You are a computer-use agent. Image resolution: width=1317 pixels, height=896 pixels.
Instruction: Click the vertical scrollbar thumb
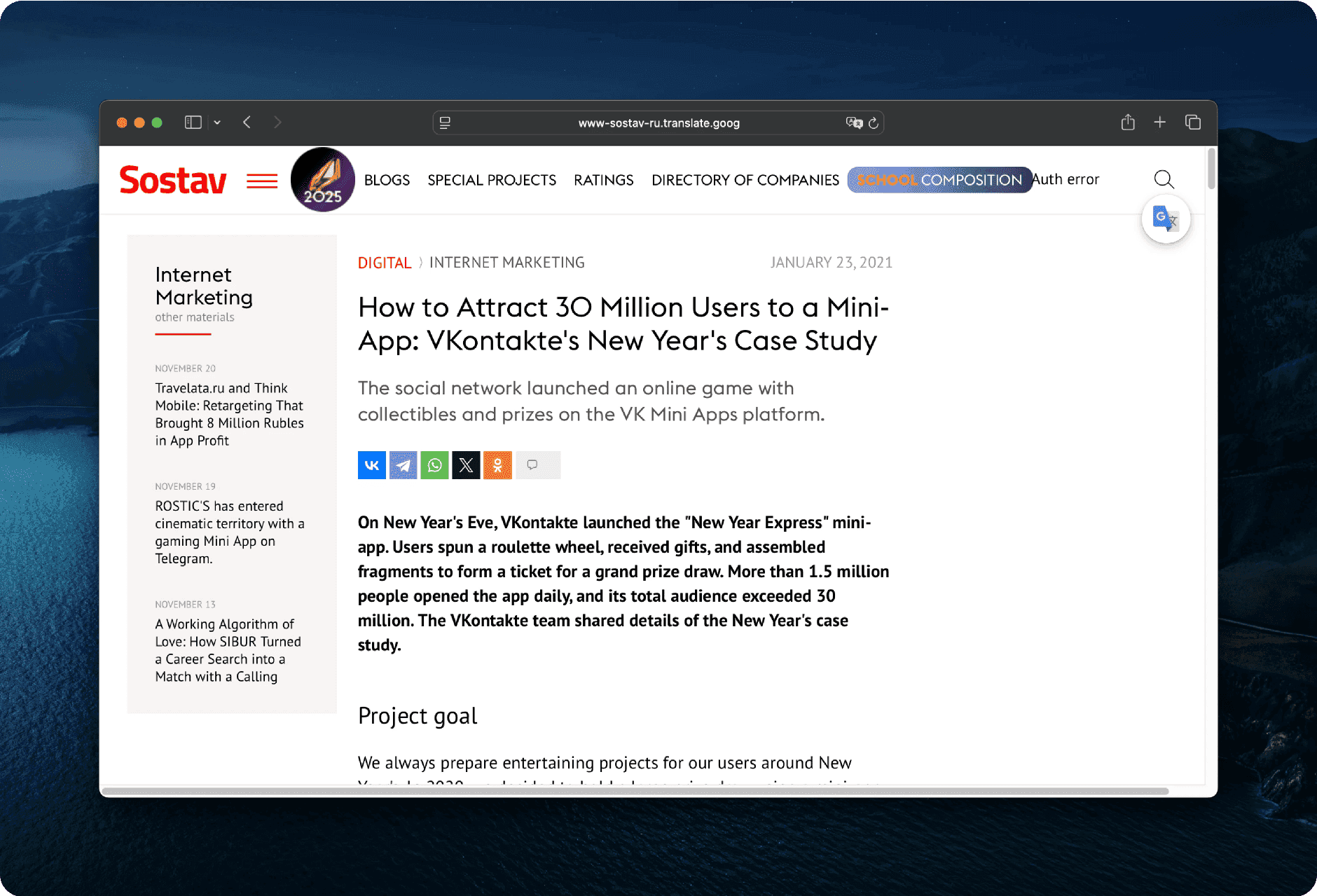[x=1211, y=170]
